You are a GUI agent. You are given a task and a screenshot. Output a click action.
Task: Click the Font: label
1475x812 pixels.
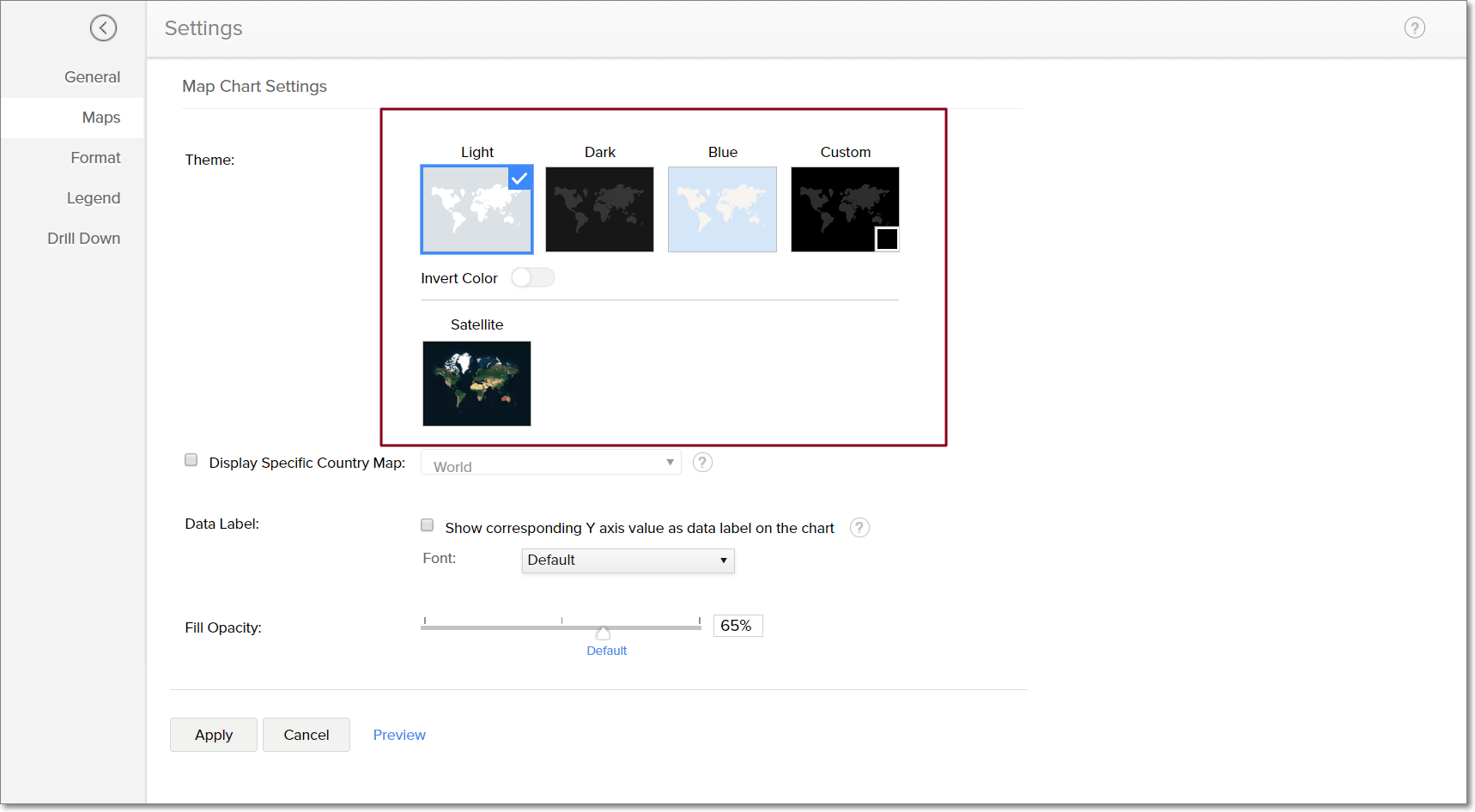point(440,558)
